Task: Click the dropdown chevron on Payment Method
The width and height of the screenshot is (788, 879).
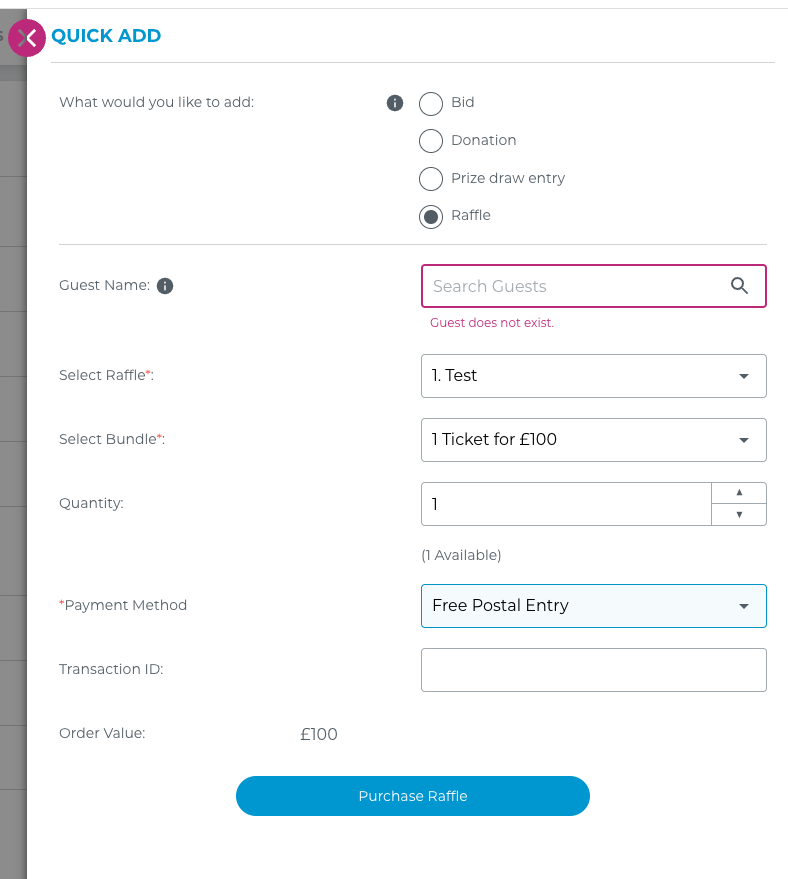Action: [743, 605]
